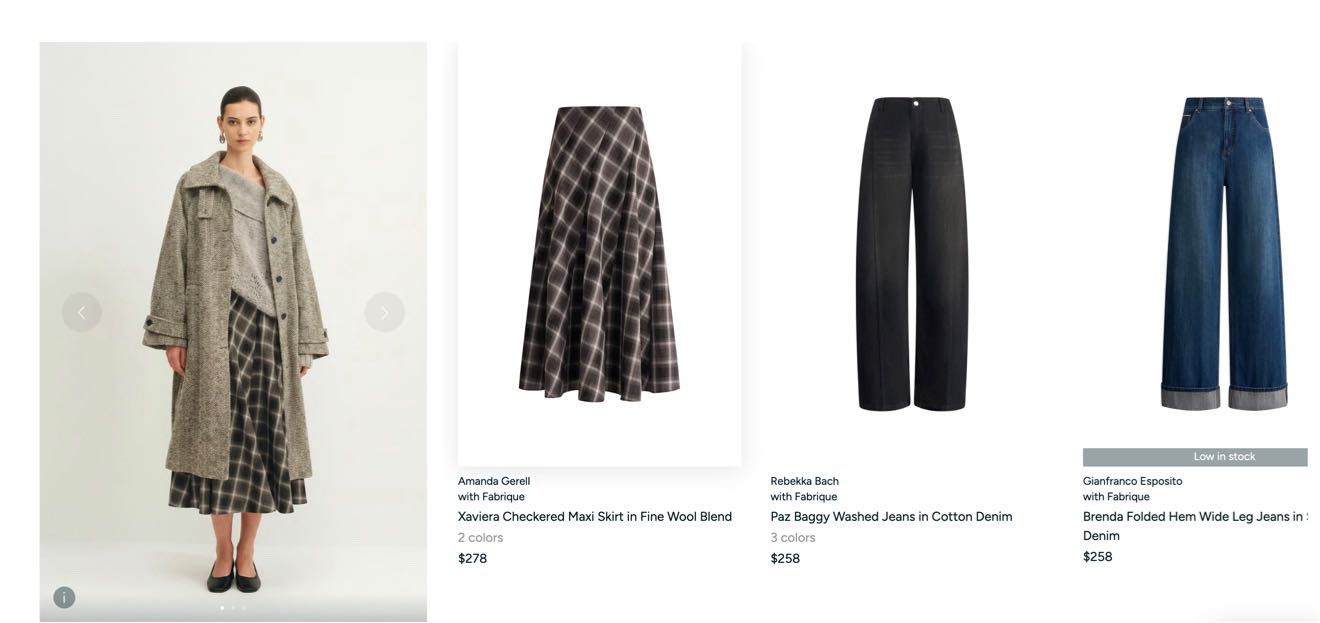Click "3 colors" under the Paz jeans
This screenshot has height=623, width=1320.
(793, 538)
